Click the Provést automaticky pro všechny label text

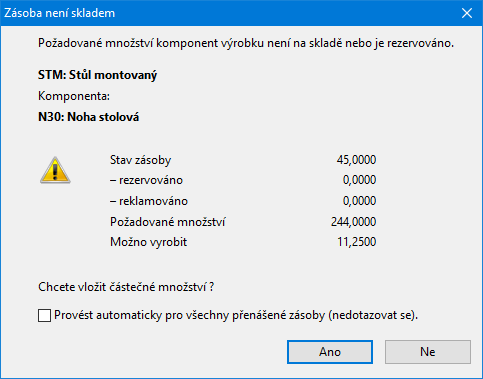(x=236, y=315)
